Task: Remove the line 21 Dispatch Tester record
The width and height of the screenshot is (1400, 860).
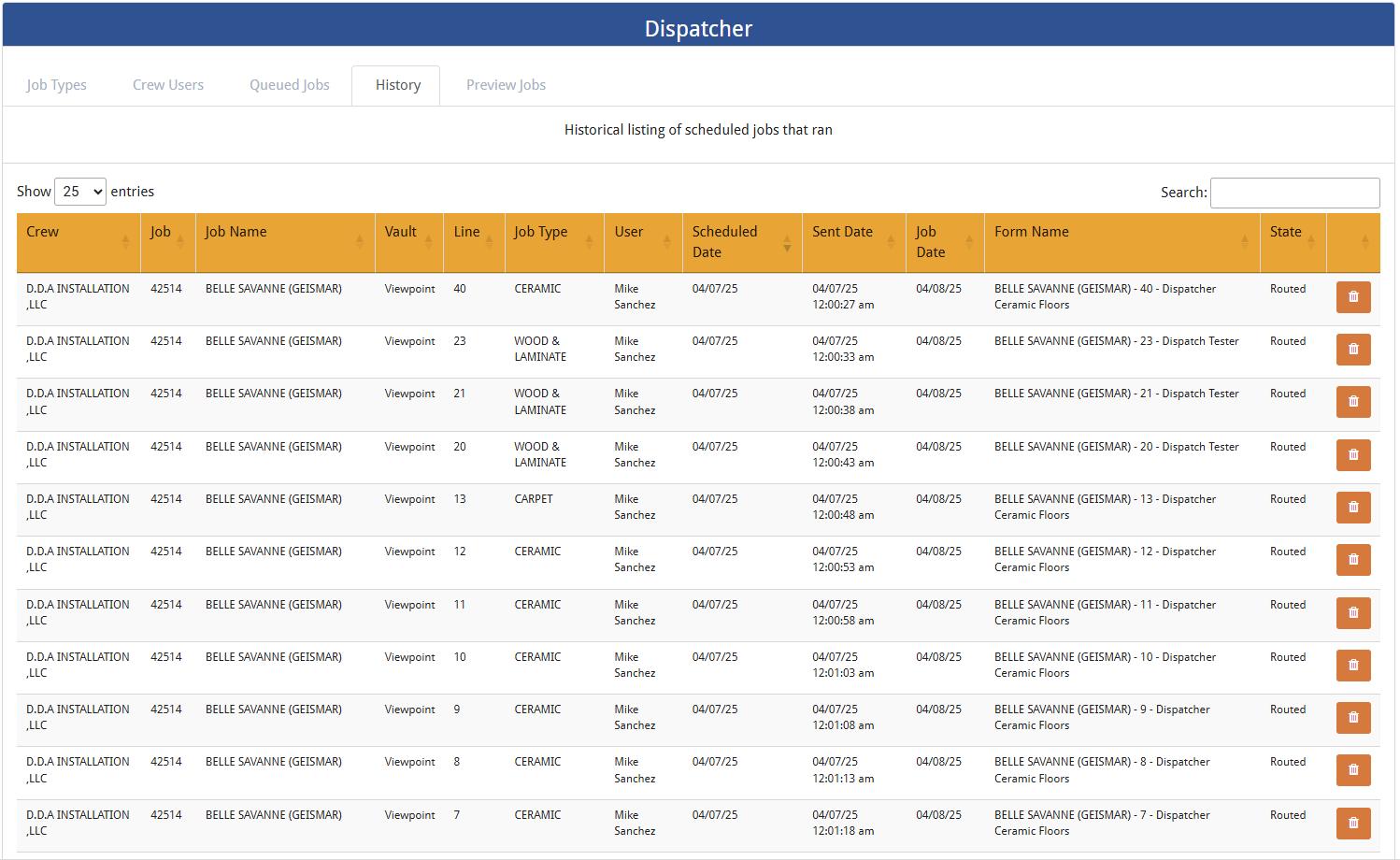Action: point(1353,402)
